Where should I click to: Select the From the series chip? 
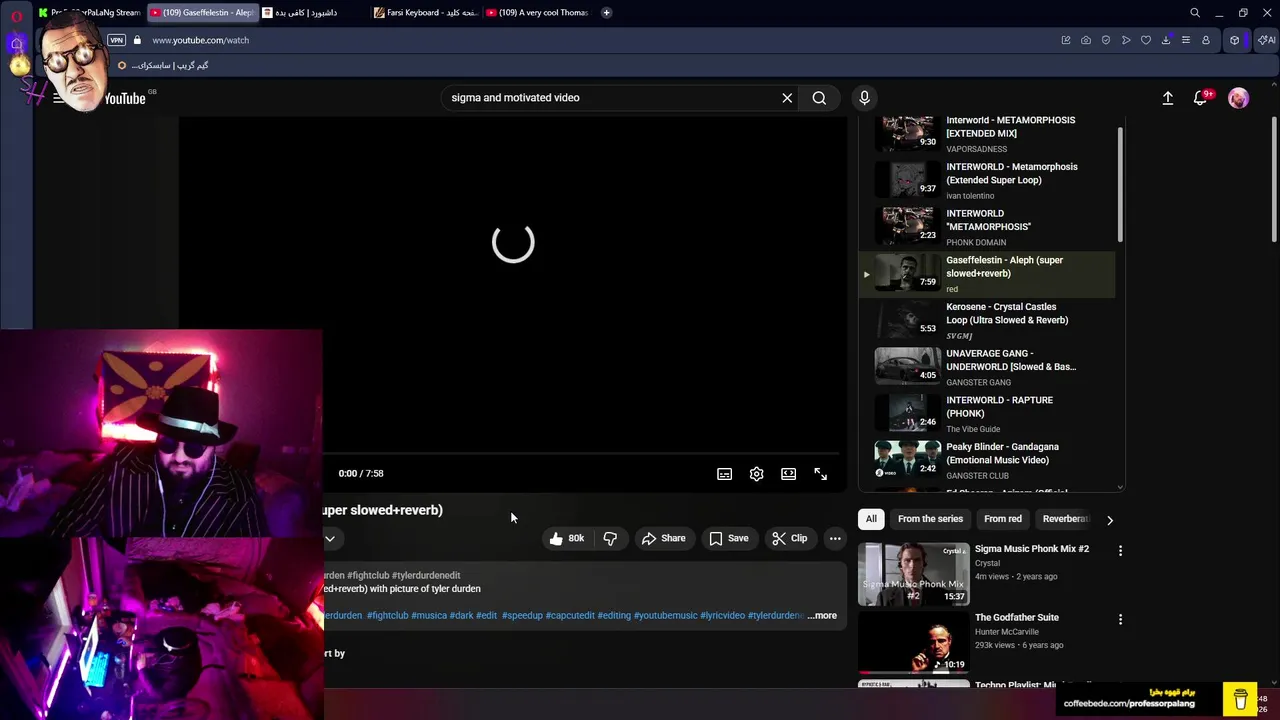(x=930, y=519)
